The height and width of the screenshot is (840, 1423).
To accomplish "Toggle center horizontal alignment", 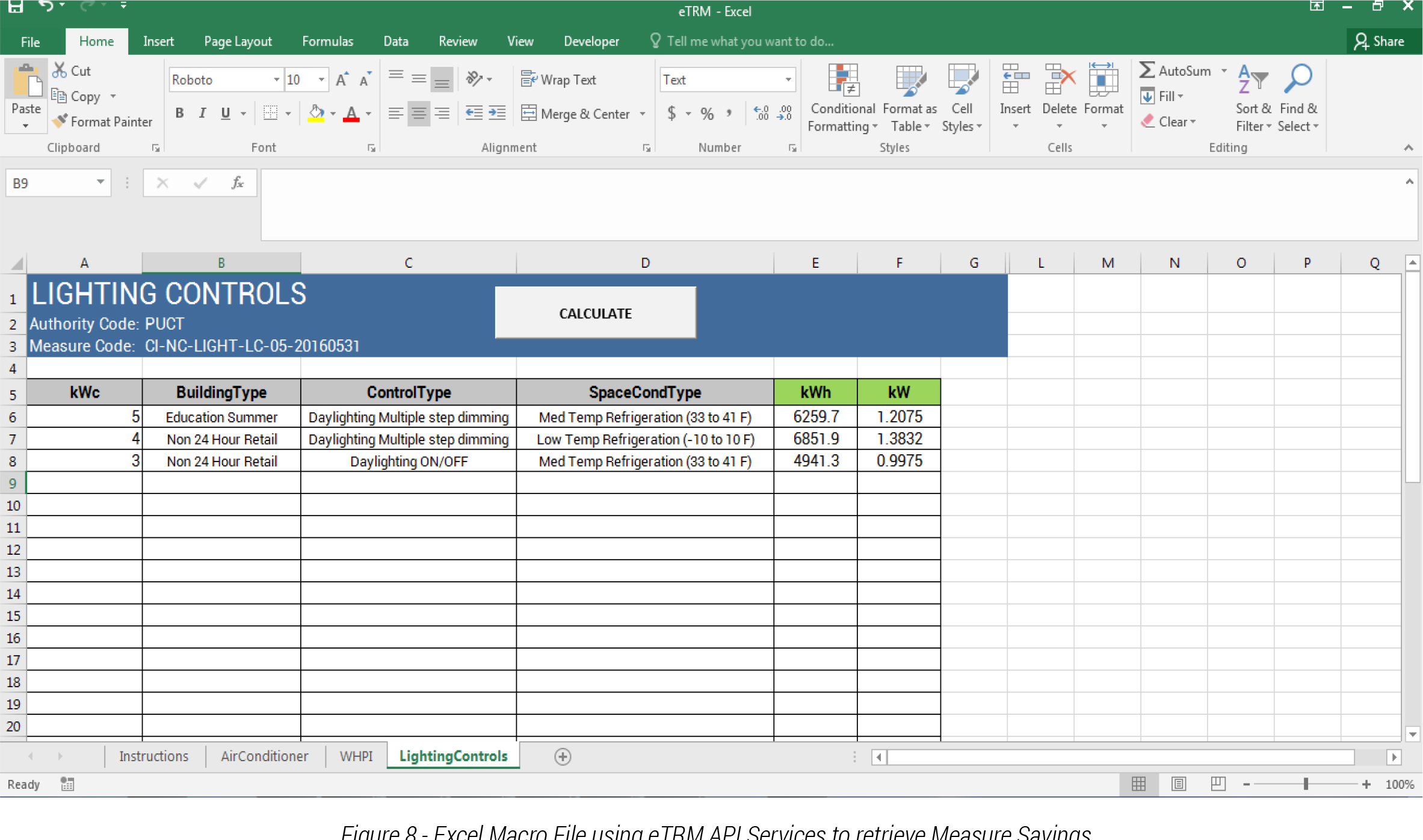I will pos(419,113).
